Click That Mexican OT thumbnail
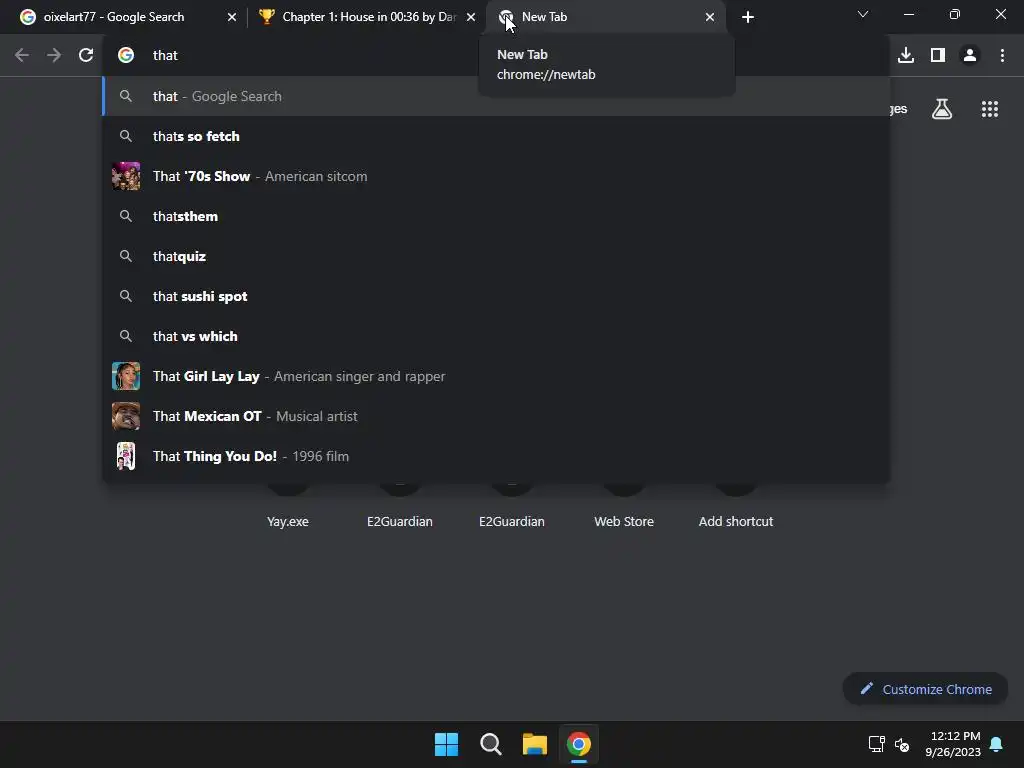The image size is (1024, 768). click(126, 416)
